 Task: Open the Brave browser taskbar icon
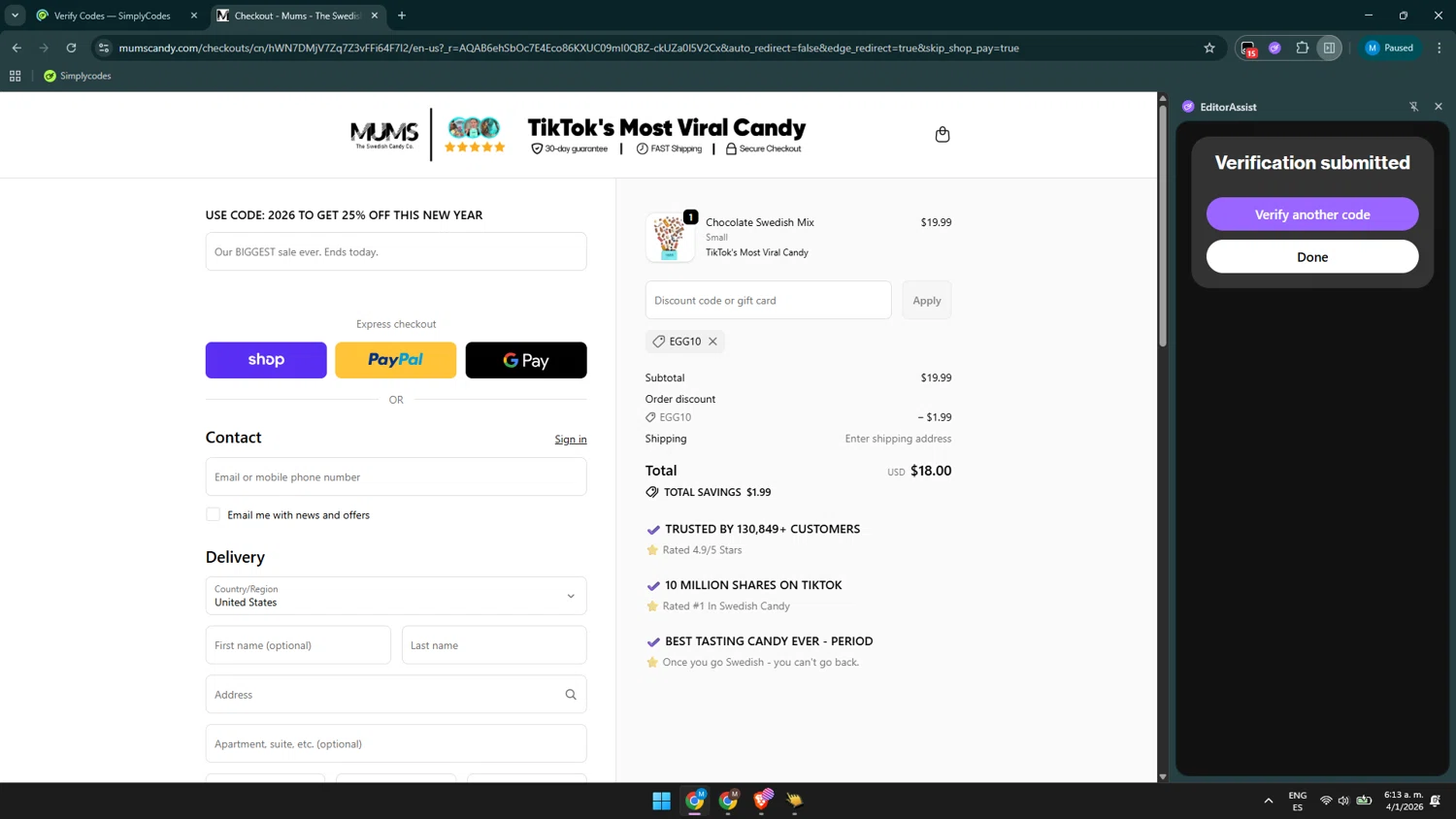[762, 801]
